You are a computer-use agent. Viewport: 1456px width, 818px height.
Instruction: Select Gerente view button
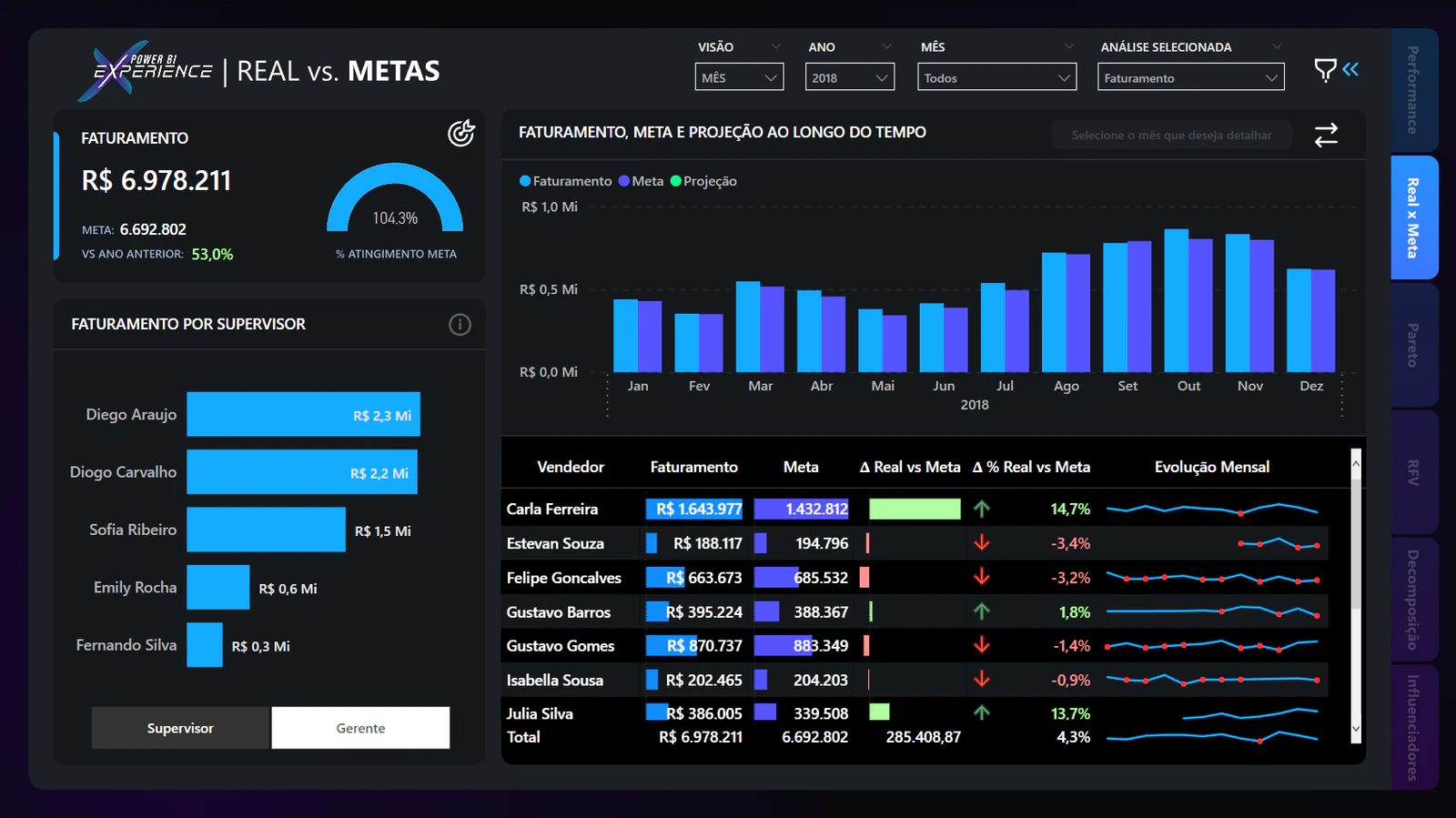pyautogui.click(x=360, y=728)
